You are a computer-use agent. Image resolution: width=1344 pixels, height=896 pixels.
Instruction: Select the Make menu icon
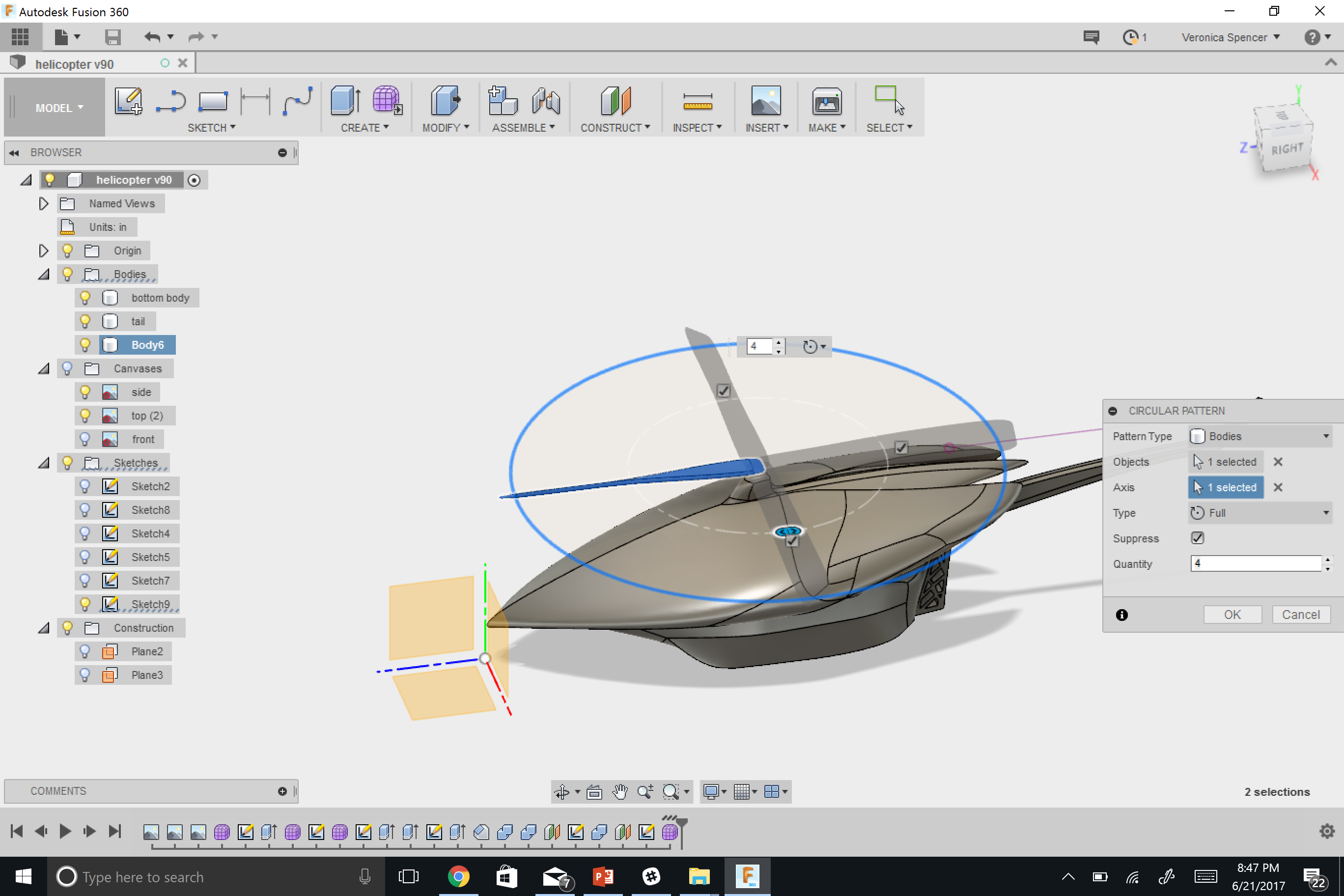tap(825, 100)
